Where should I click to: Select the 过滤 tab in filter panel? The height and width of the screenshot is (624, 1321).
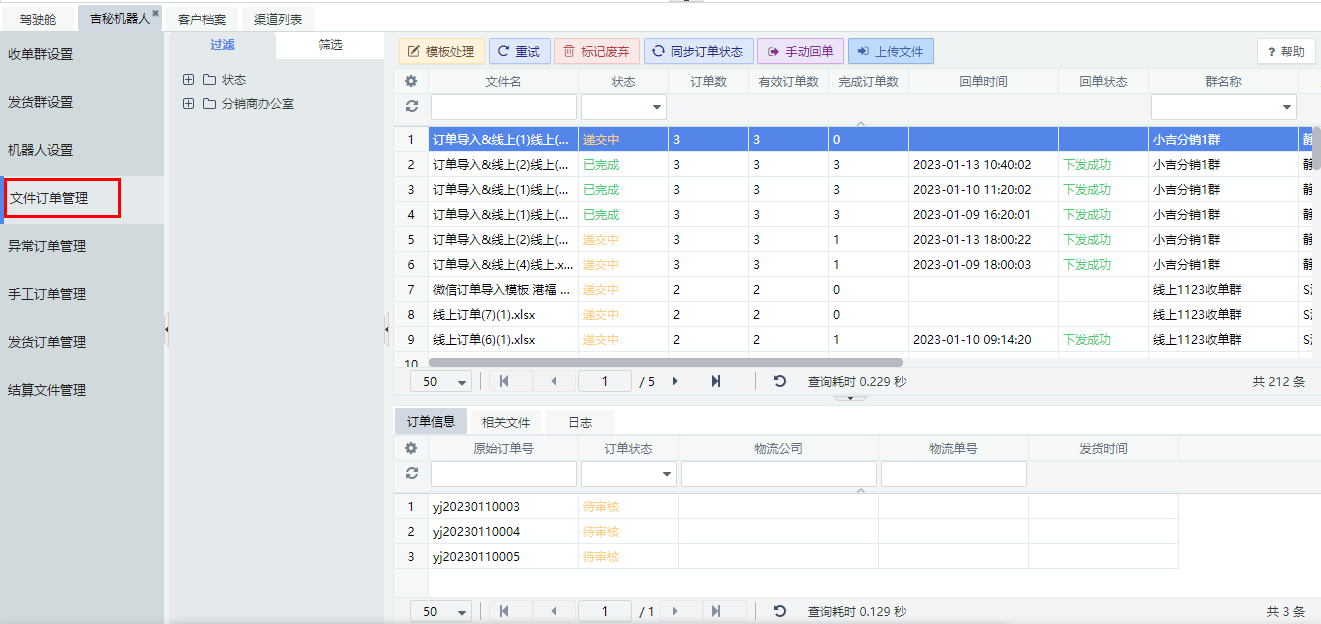(x=223, y=46)
